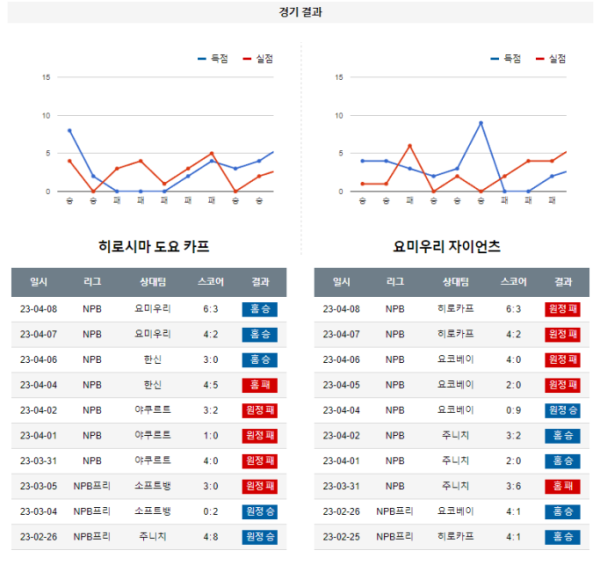The height and width of the screenshot is (565, 600).
Task: Click score 0:9 in the Yomiuri table
Action: pyautogui.click(x=514, y=410)
